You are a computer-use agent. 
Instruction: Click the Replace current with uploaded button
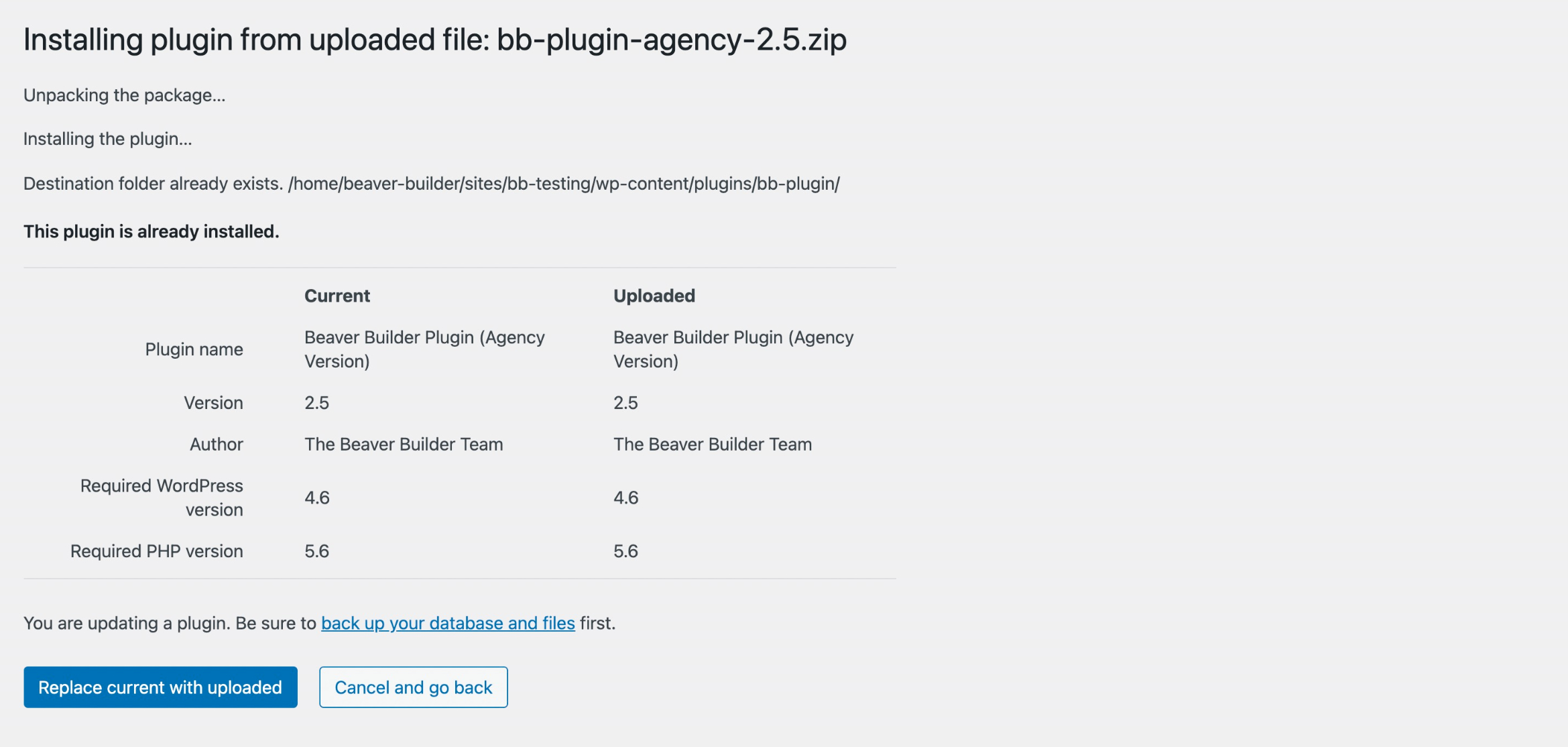[x=160, y=687]
